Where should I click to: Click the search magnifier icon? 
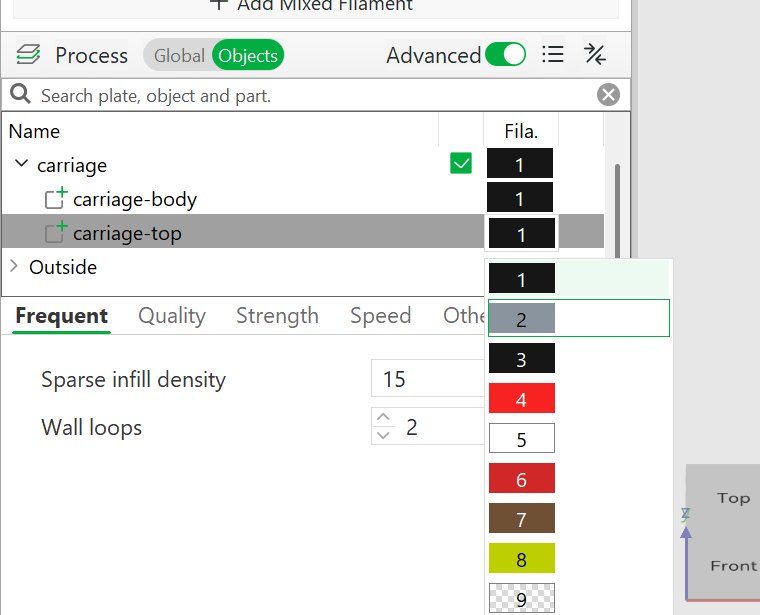point(20,94)
